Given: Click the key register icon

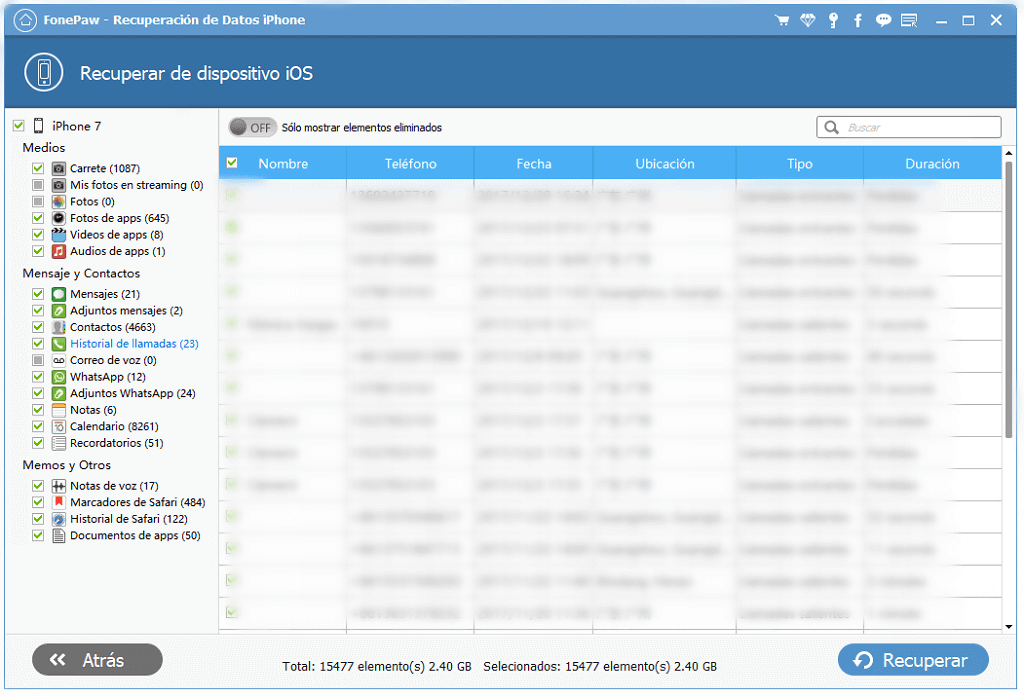Looking at the screenshot, I should pos(833,20).
